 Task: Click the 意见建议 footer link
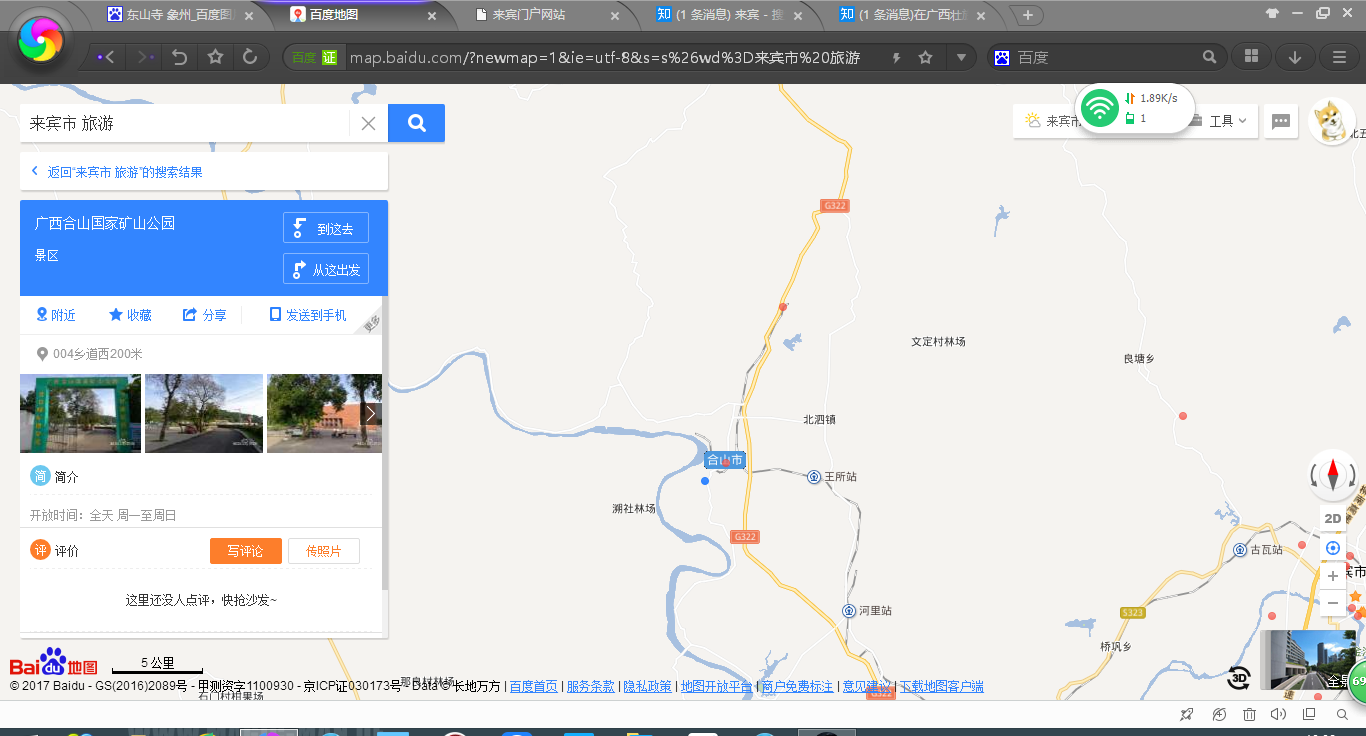click(x=866, y=686)
